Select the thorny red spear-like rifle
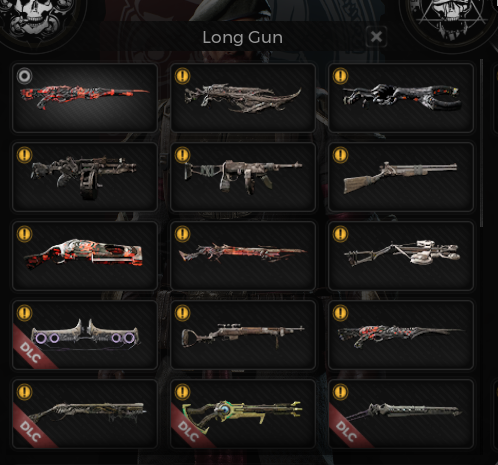 pos(243,256)
